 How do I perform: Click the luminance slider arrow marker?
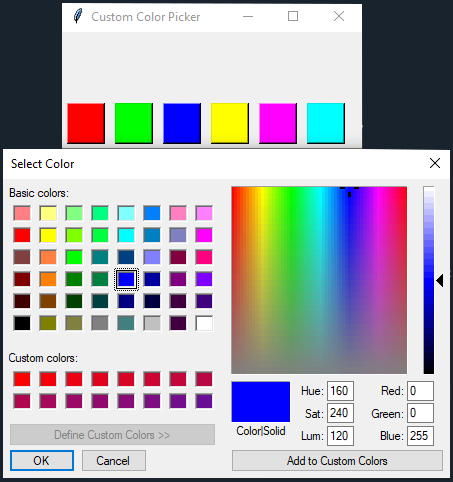[x=440, y=281]
